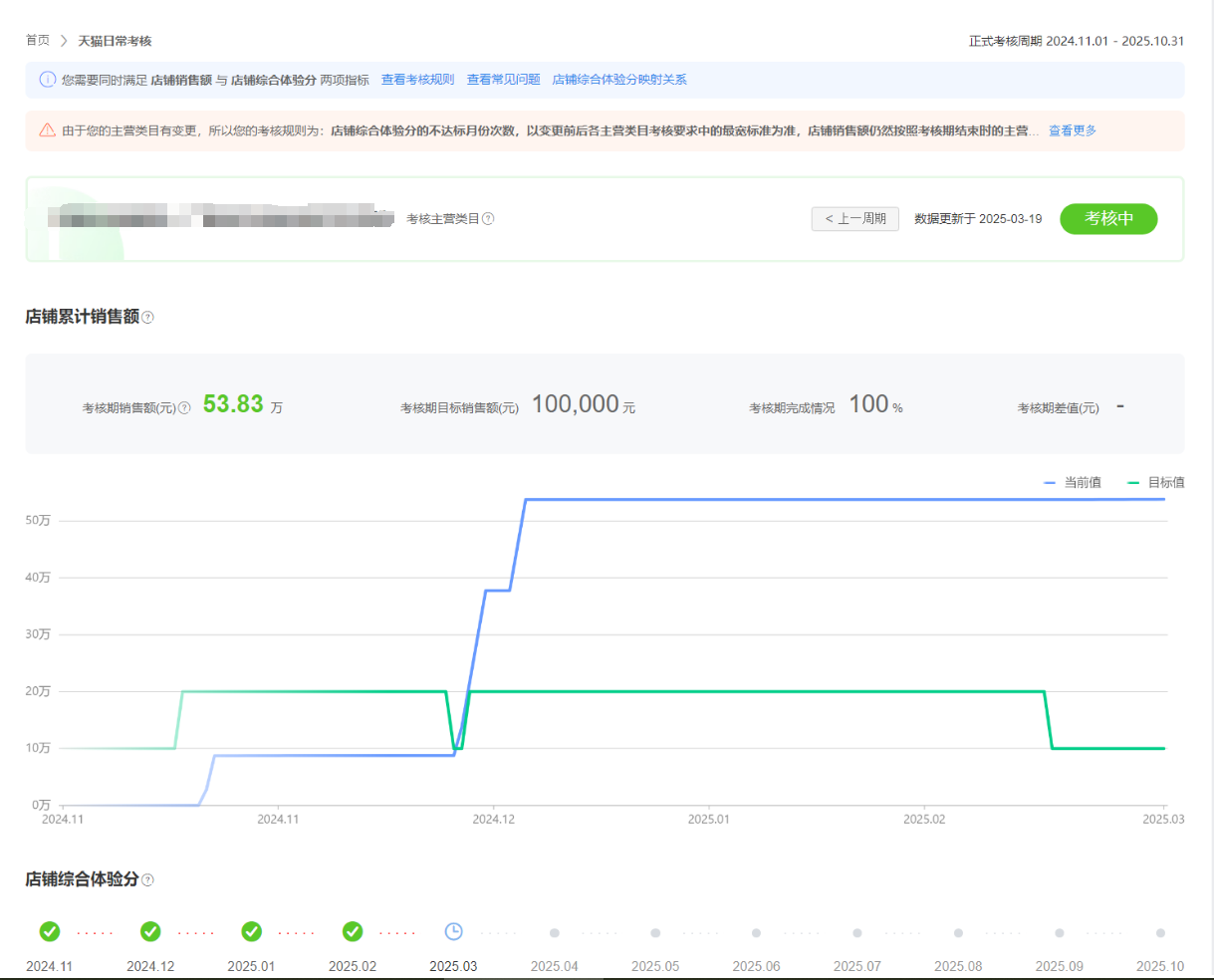The image size is (1214, 980).
Task: Click red warning triangle icon in alert
Action: point(47,130)
